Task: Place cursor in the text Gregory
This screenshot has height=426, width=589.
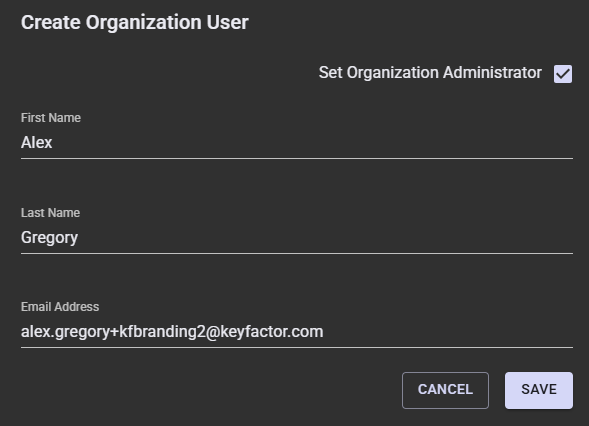Action: 49,238
